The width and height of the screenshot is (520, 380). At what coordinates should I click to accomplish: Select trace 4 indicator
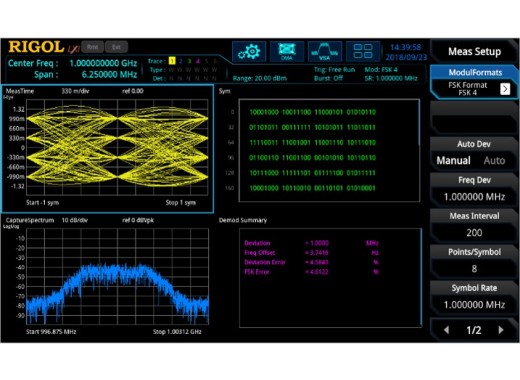tap(198, 61)
